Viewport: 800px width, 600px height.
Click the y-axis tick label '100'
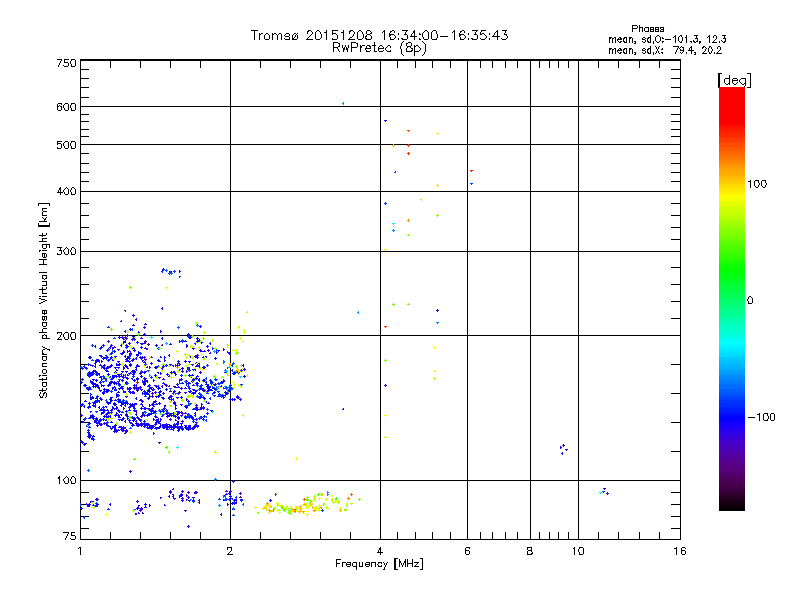point(66,481)
